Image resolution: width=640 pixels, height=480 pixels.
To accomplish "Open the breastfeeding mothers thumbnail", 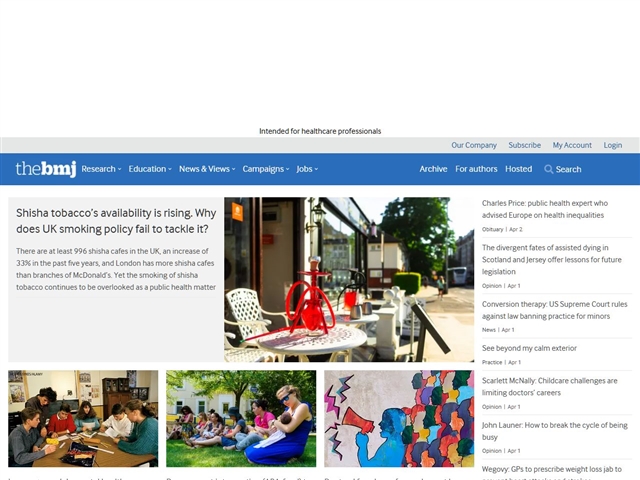I will point(241,418).
